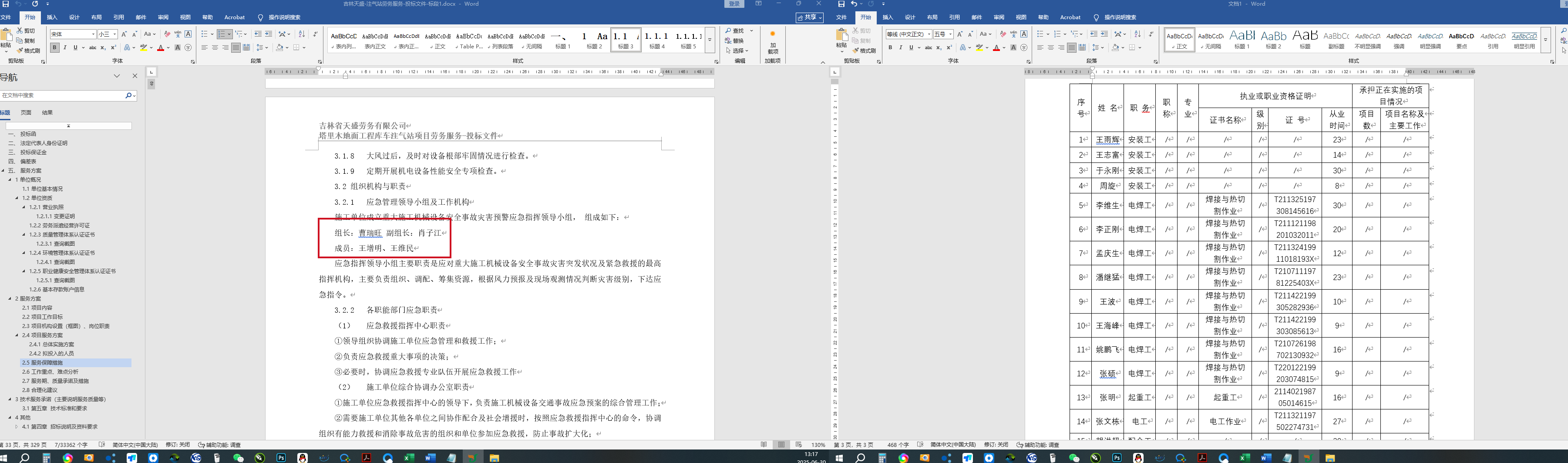The height and width of the screenshot is (463, 1568).
Task: Switch to the 页面 tab in navigation pane
Action: (x=26, y=113)
